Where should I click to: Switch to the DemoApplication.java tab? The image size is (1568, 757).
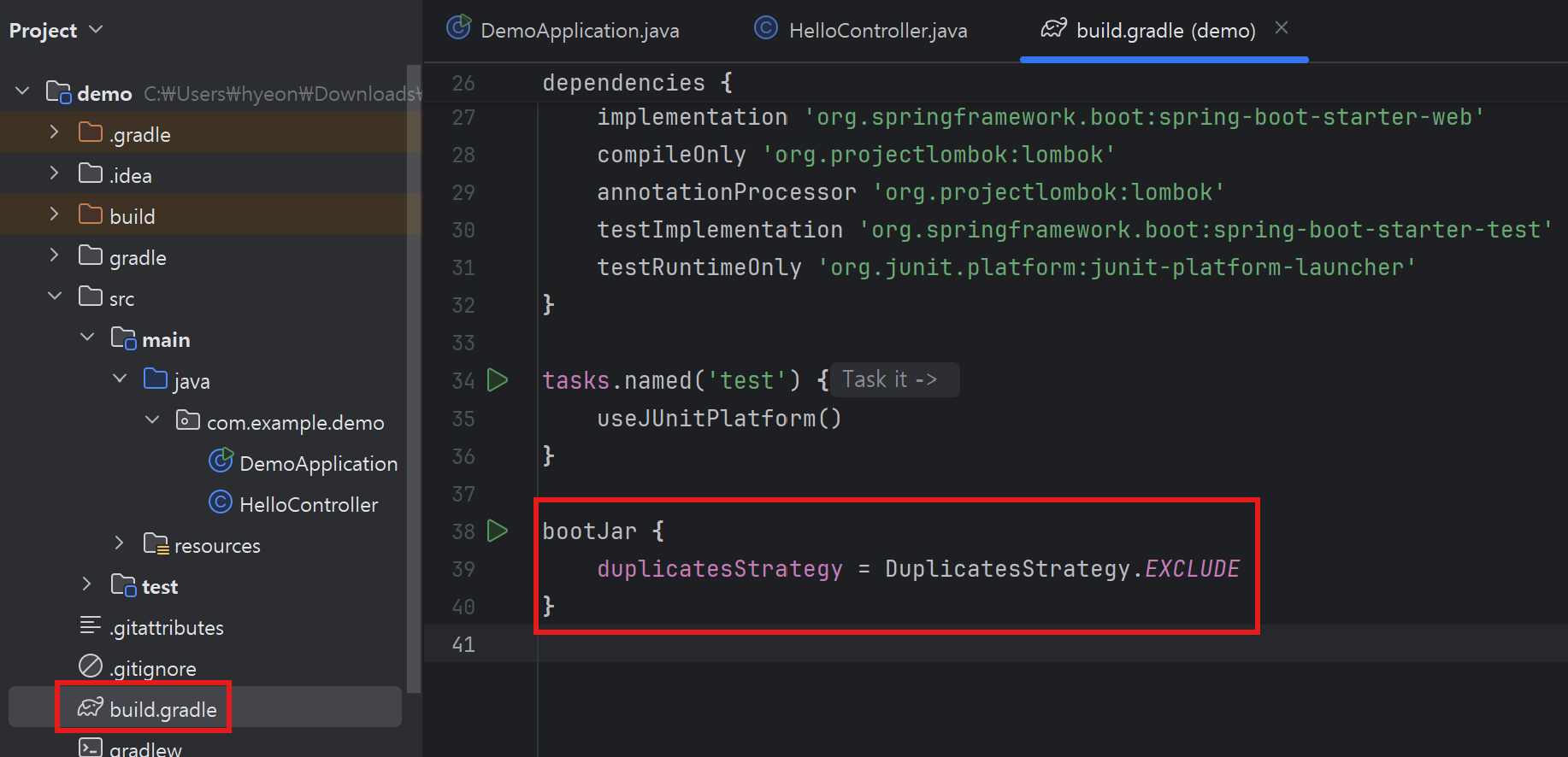[564, 30]
